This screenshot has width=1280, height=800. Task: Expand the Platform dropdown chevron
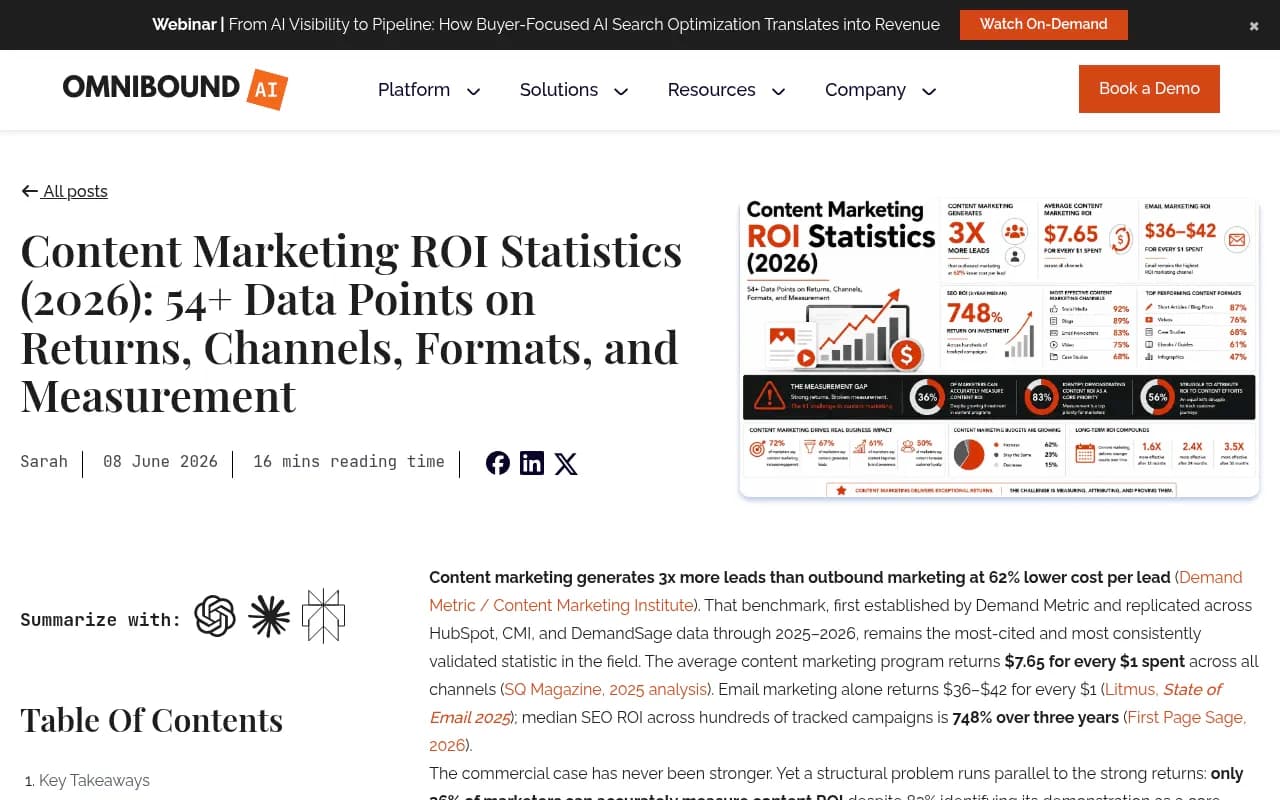(474, 92)
